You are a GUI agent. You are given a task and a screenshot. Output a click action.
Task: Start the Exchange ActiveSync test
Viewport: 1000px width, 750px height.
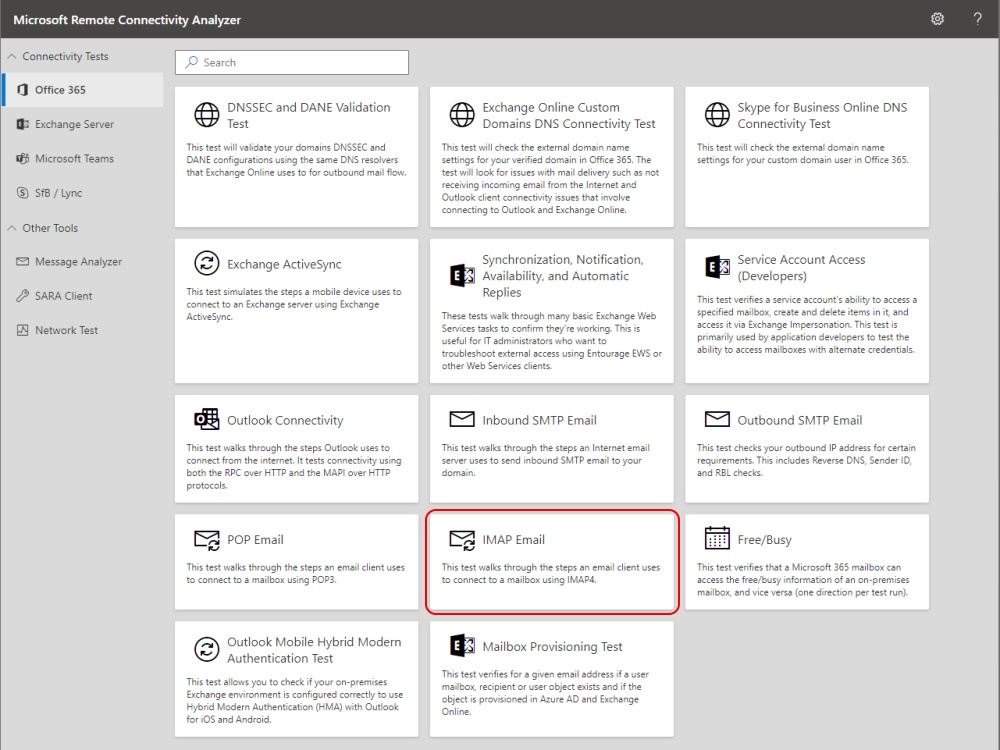(x=297, y=311)
